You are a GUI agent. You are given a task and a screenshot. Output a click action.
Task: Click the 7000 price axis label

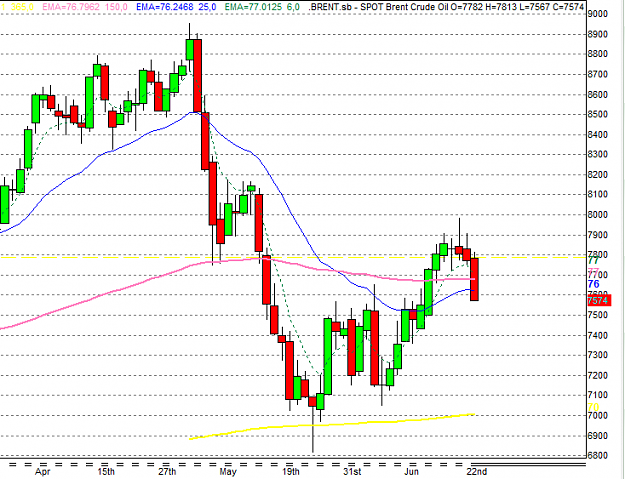point(597,416)
